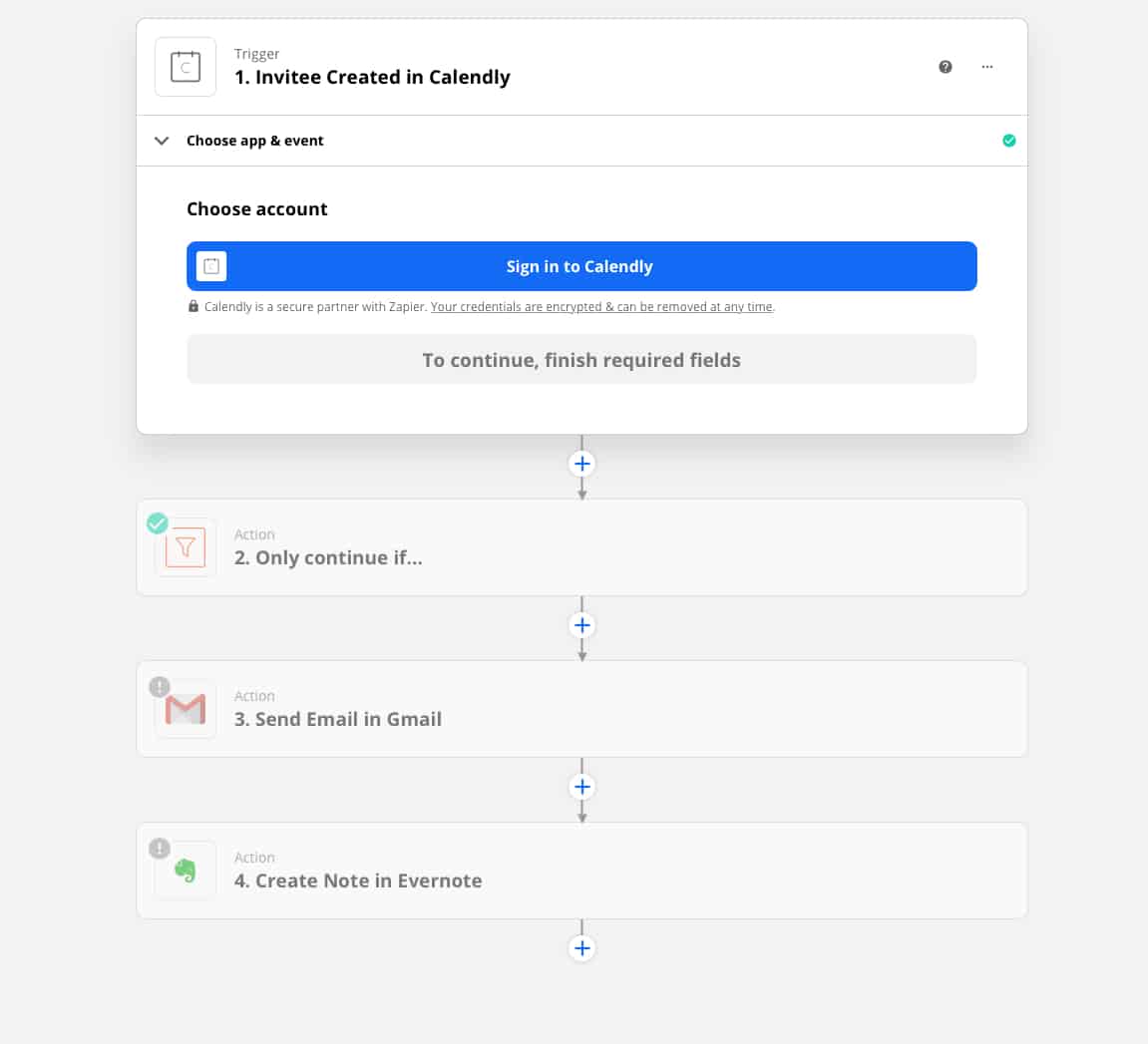Click the Evernote elephant icon on step 4

[186, 870]
